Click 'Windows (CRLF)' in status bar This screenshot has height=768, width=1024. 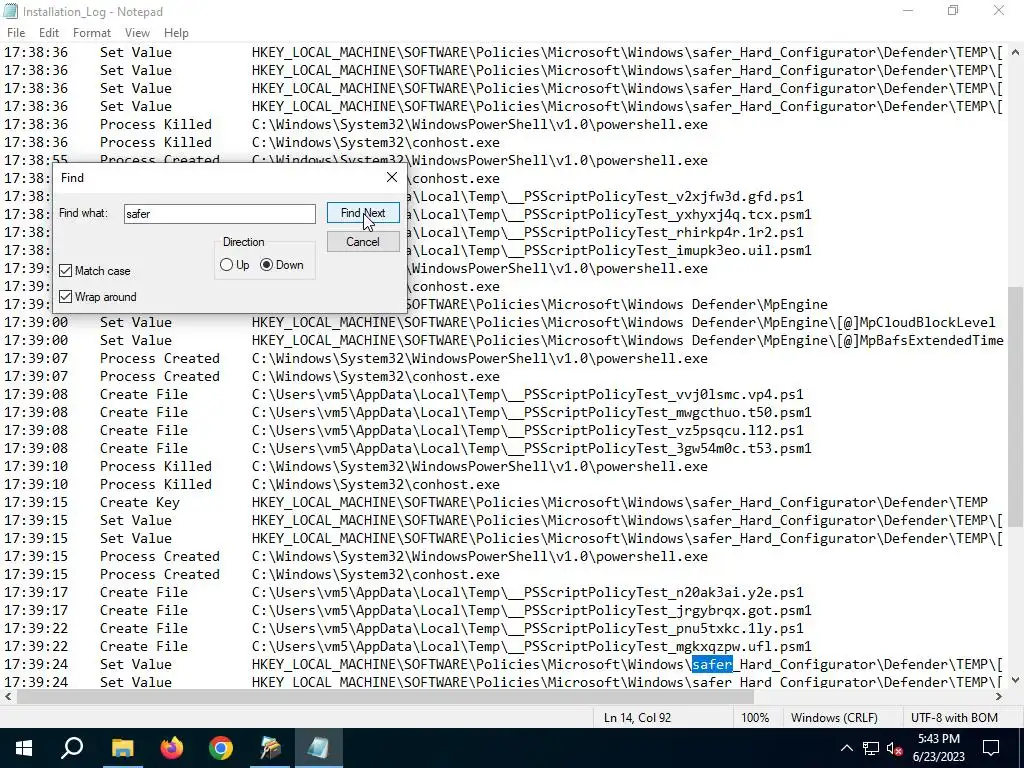point(834,717)
